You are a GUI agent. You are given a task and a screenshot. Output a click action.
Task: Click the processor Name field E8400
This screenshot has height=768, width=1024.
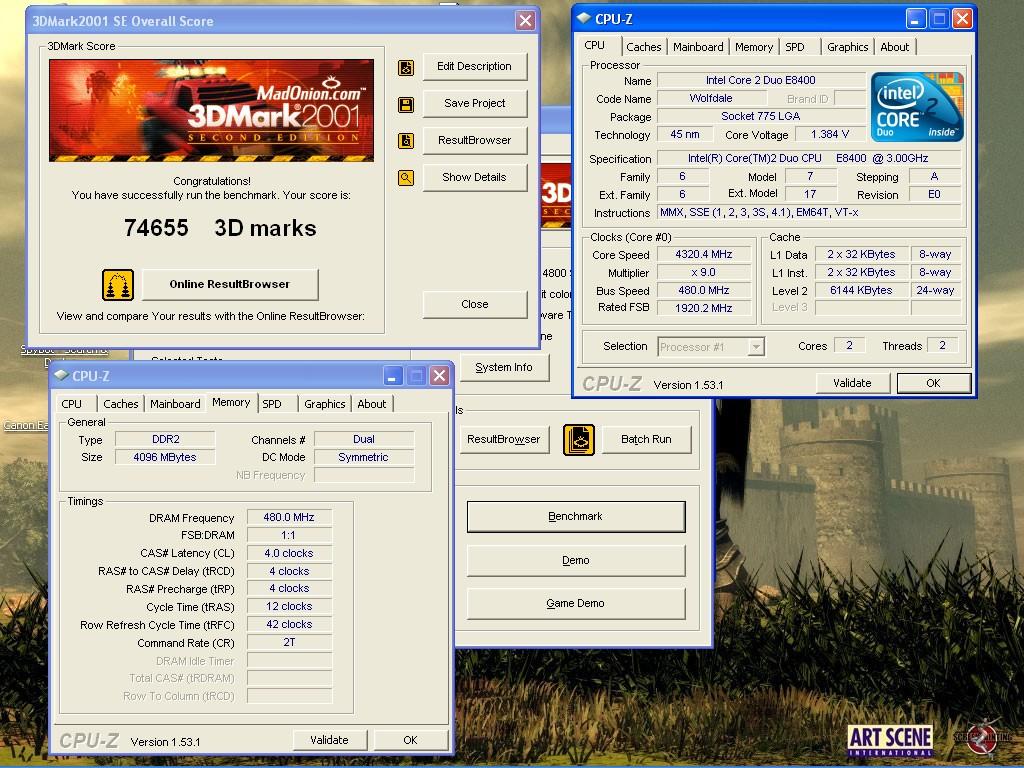[x=760, y=80]
